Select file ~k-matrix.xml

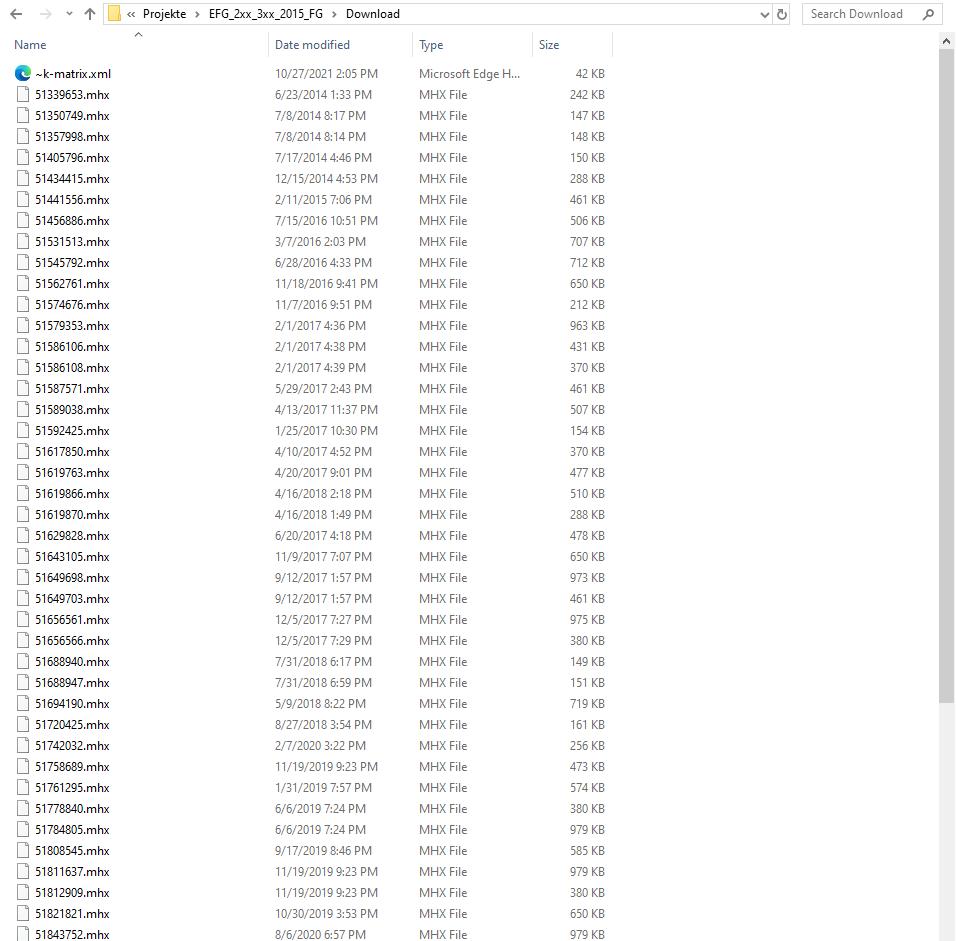[73, 74]
